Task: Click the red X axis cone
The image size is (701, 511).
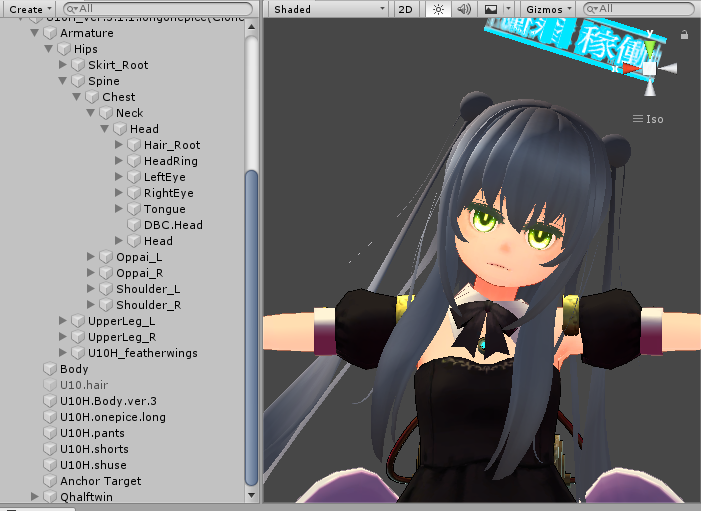Action: point(632,69)
